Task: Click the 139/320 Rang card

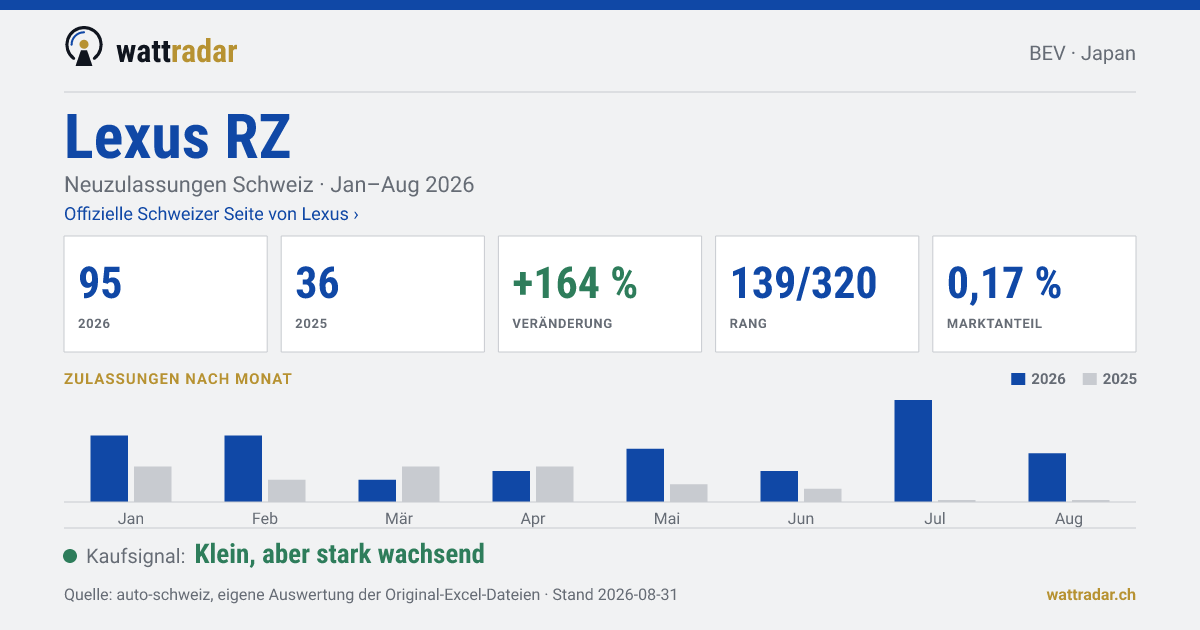Action: pos(817,294)
